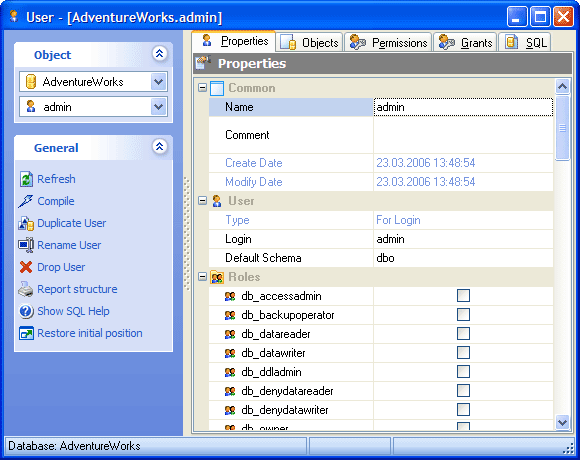Click the Restore initial position icon

pyautogui.click(x=26, y=333)
